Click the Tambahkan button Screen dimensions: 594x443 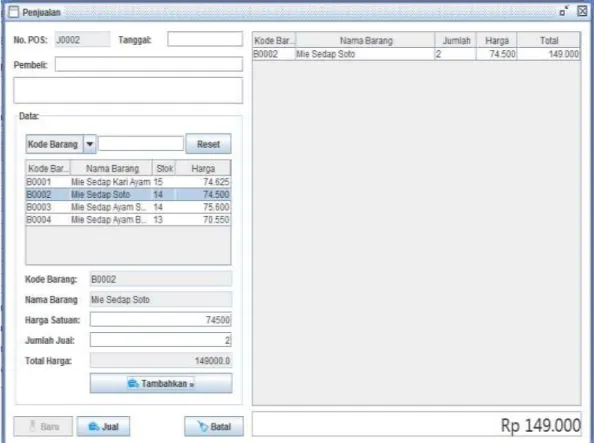(x=161, y=383)
